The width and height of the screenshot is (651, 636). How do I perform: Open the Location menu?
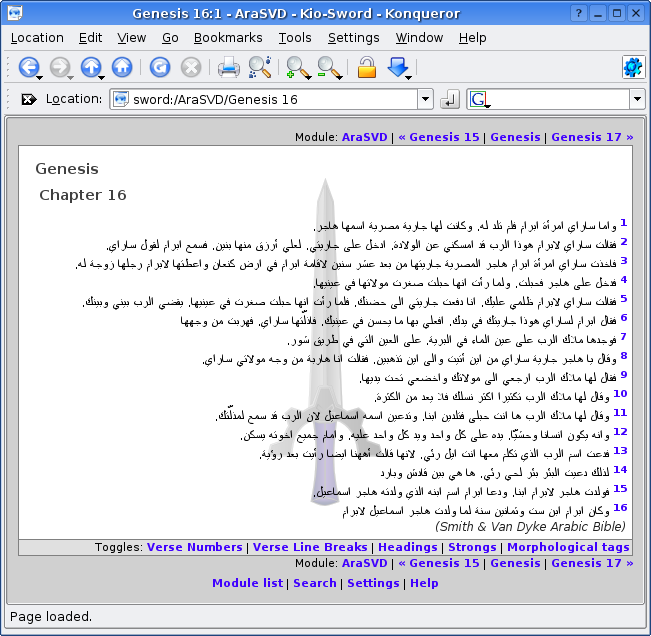[x=37, y=38]
